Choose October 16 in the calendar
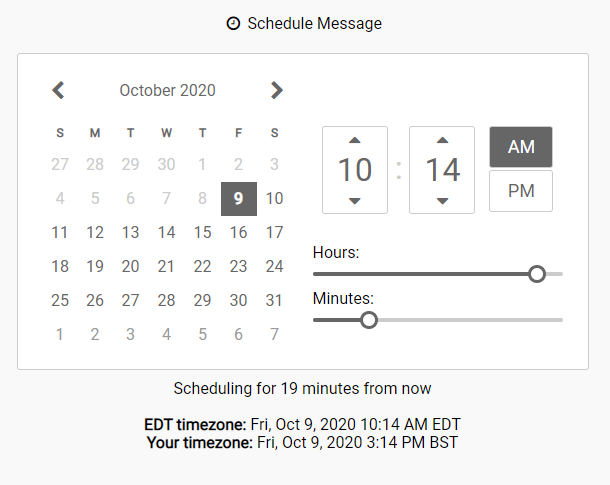The width and height of the screenshot is (610, 485). pos(238,233)
